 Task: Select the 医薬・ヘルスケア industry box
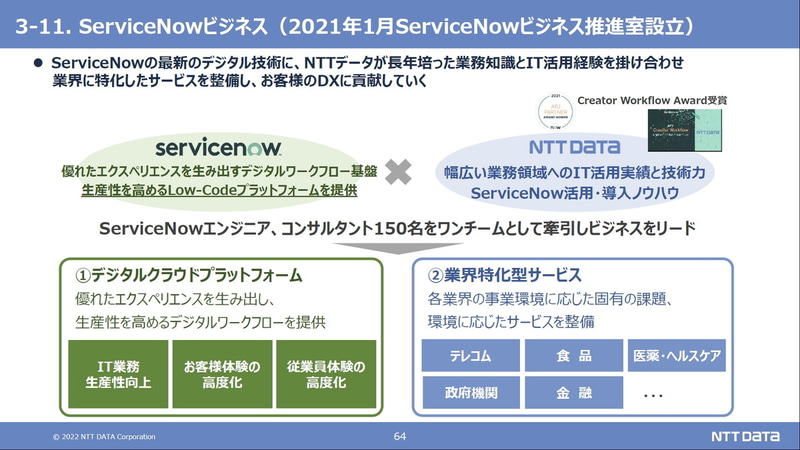point(677,355)
